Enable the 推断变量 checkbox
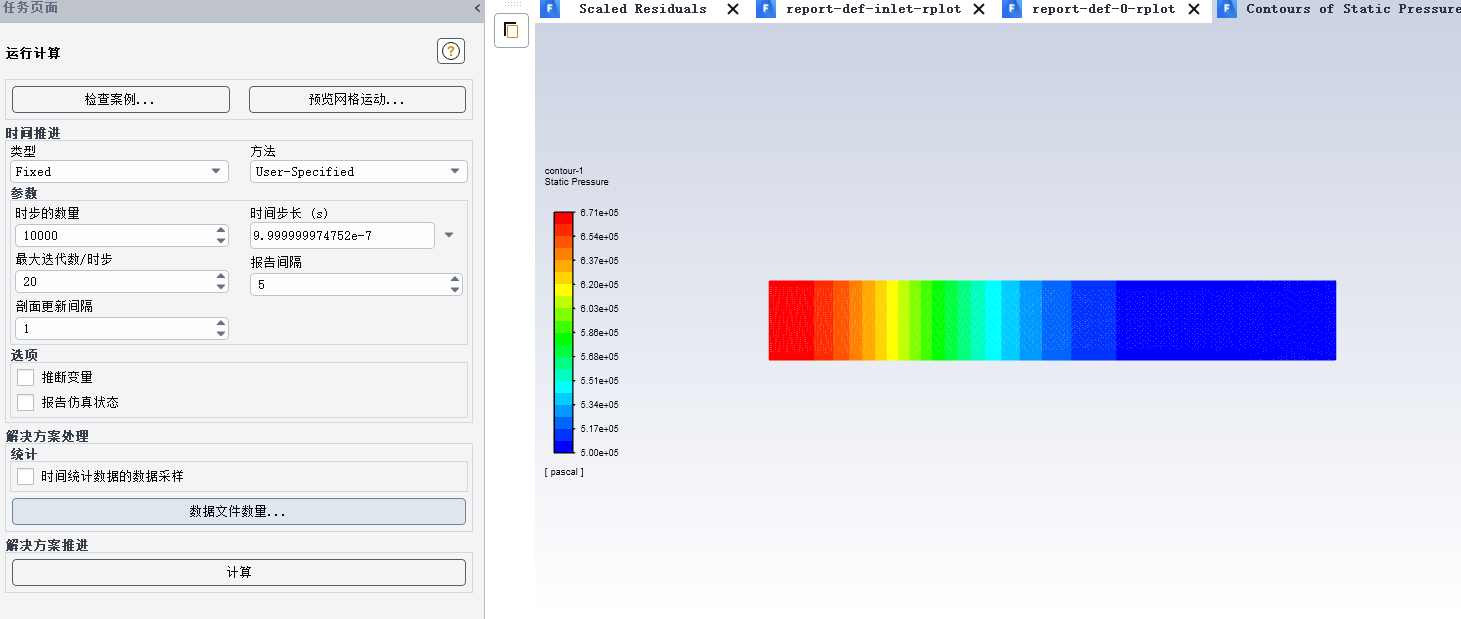Image resolution: width=1461 pixels, height=619 pixels. 26,377
